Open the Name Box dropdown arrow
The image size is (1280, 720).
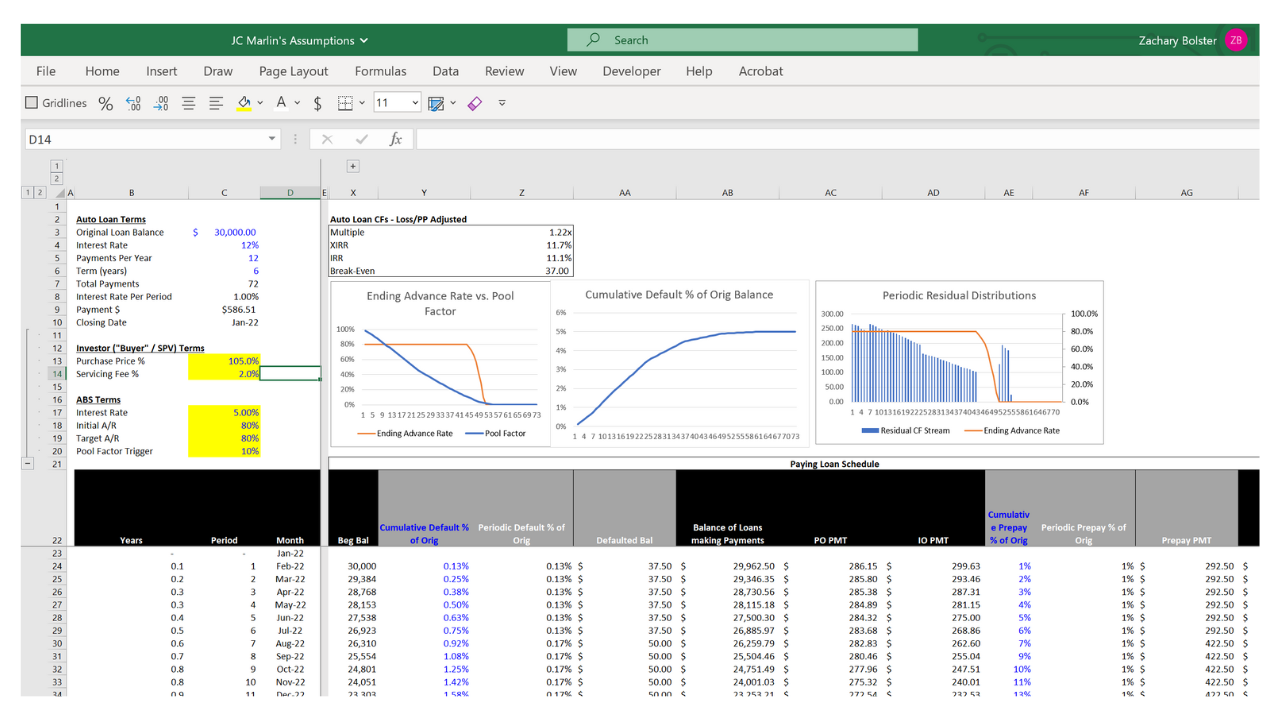pyautogui.click(x=272, y=140)
